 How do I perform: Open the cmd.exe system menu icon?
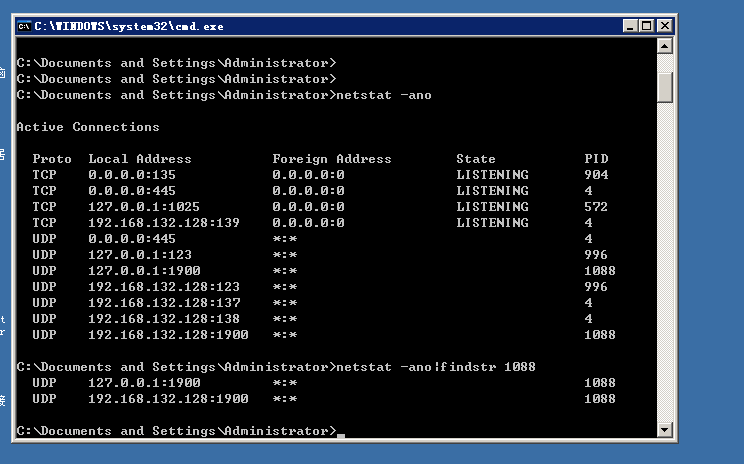pos(24,25)
